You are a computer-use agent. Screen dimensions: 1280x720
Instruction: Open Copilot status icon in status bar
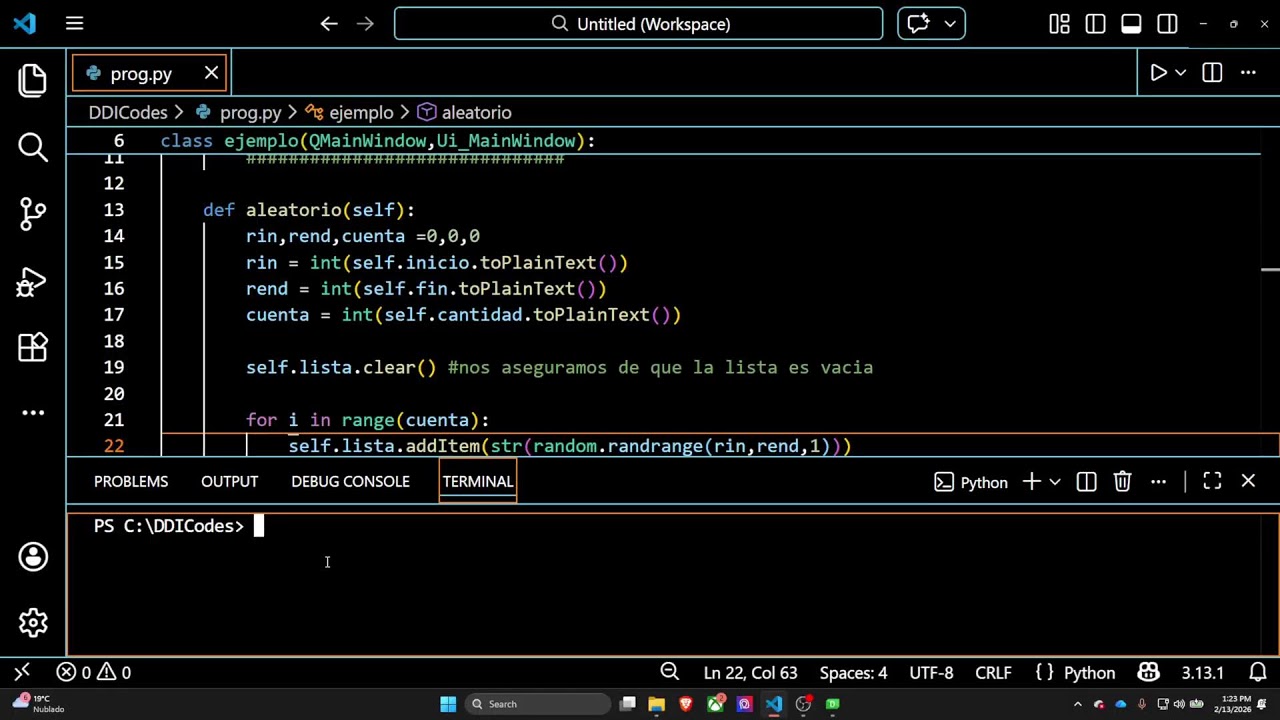coord(1148,673)
